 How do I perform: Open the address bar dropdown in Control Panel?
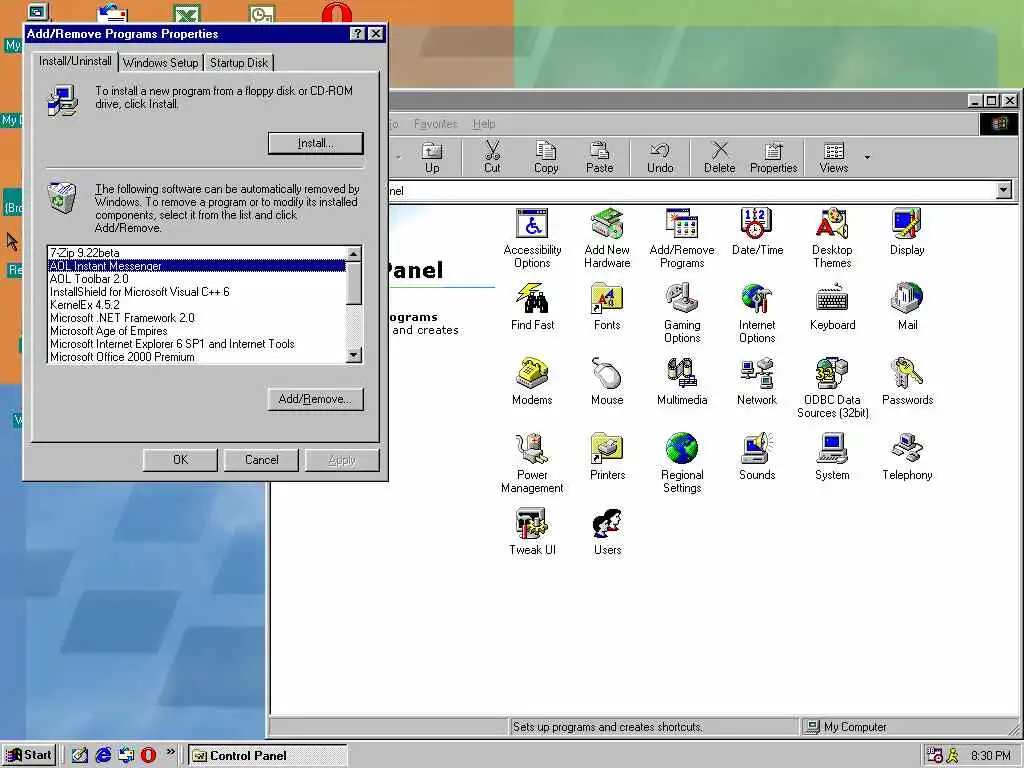[x=1004, y=191]
